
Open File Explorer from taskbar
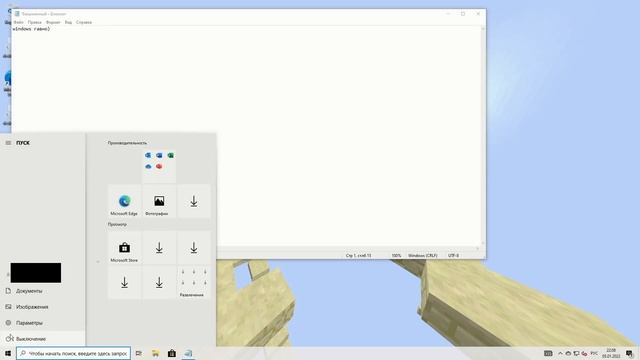point(156,353)
